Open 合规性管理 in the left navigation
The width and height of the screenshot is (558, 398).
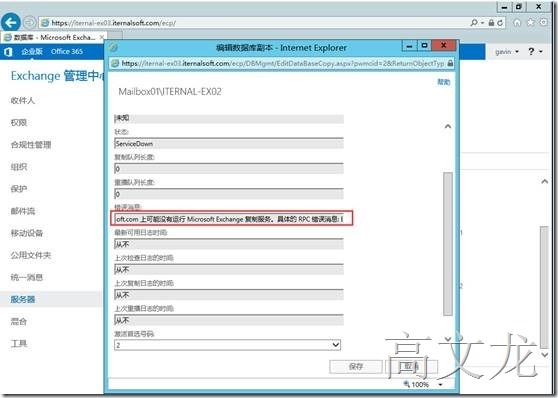[x=31, y=145]
